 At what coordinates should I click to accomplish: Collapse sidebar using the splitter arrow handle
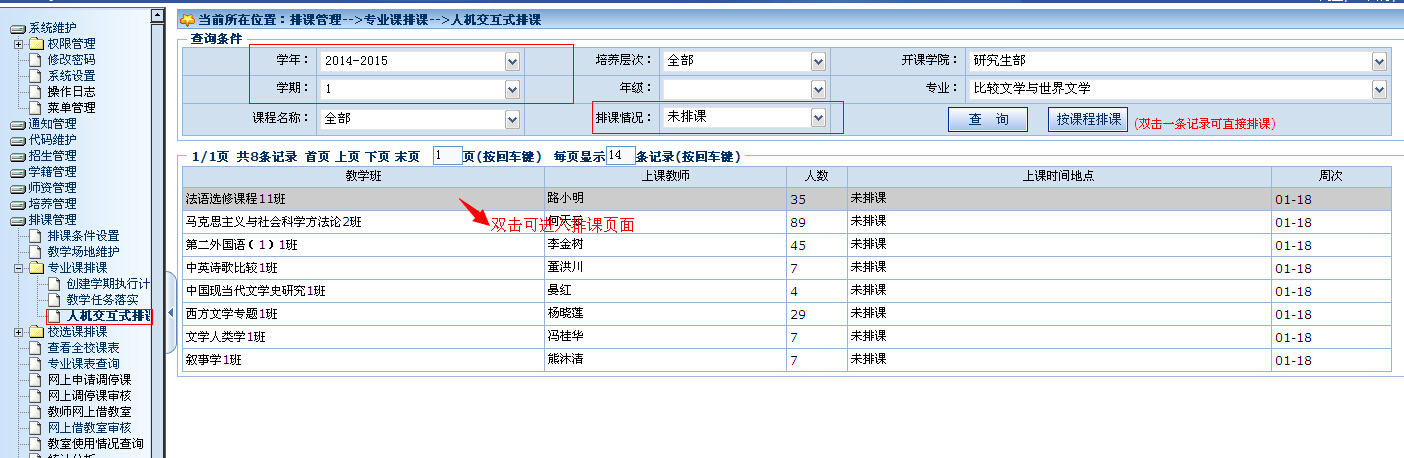[170, 313]
